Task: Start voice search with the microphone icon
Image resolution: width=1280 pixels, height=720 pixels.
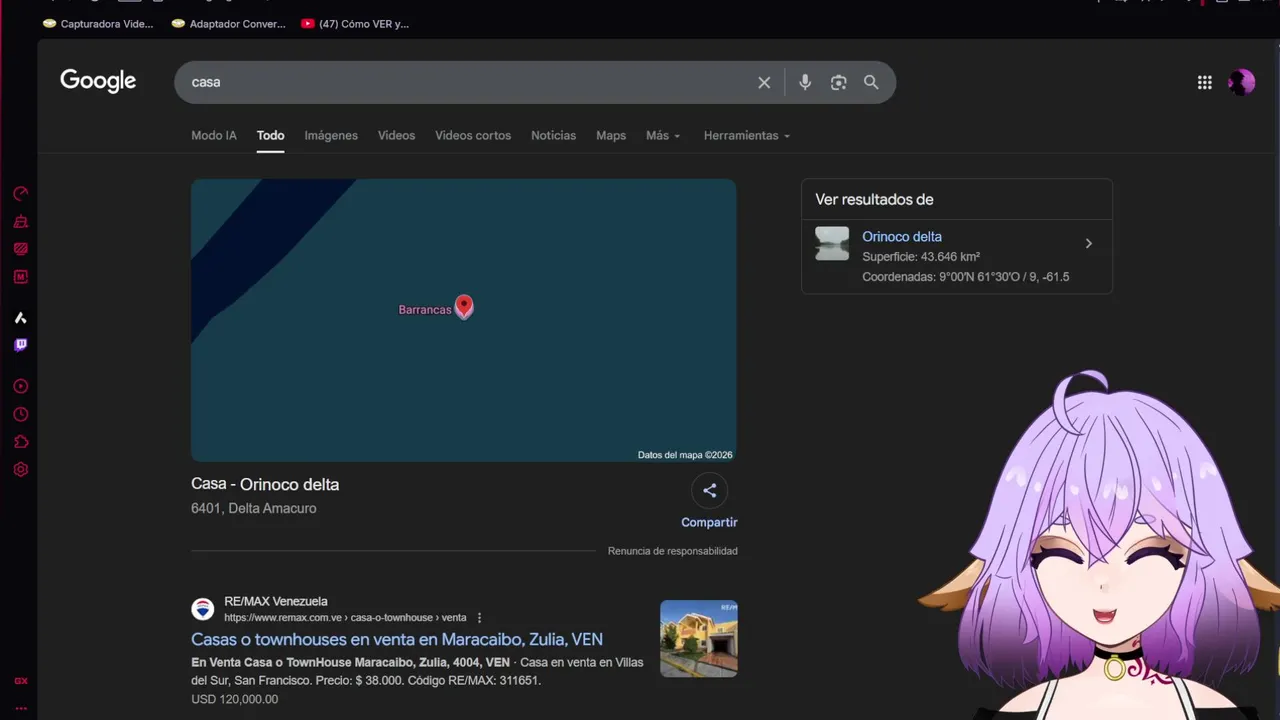Action: (805, 83)
